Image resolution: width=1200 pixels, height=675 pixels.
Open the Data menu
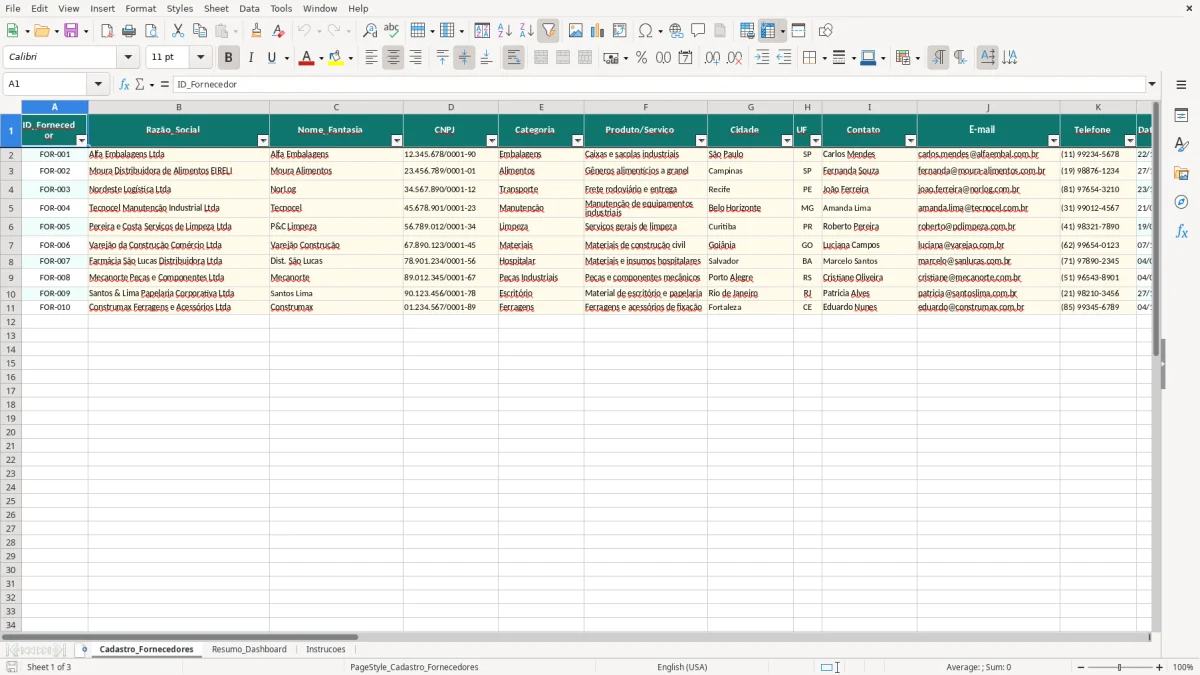pos(249,8)
